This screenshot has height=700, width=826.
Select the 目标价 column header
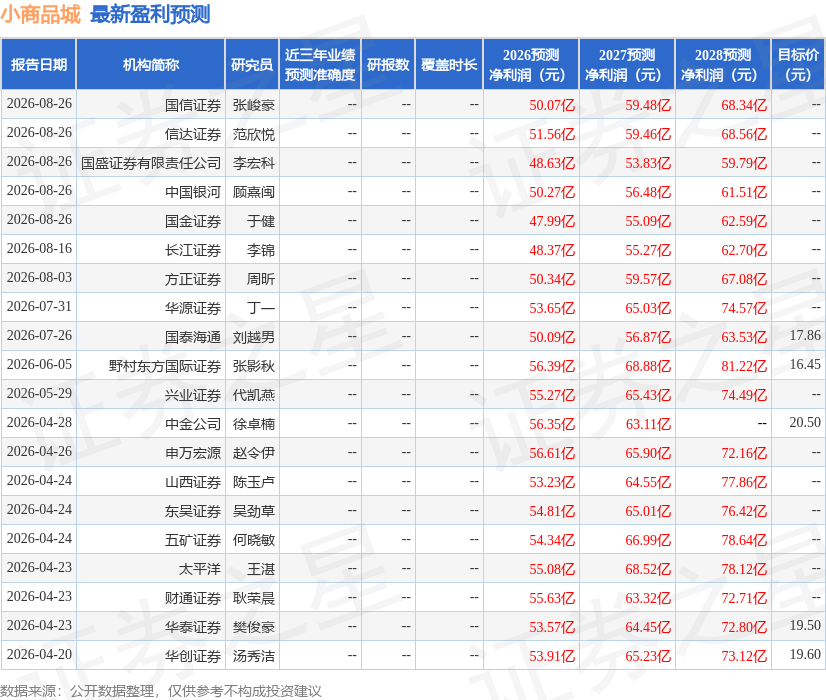798,64
